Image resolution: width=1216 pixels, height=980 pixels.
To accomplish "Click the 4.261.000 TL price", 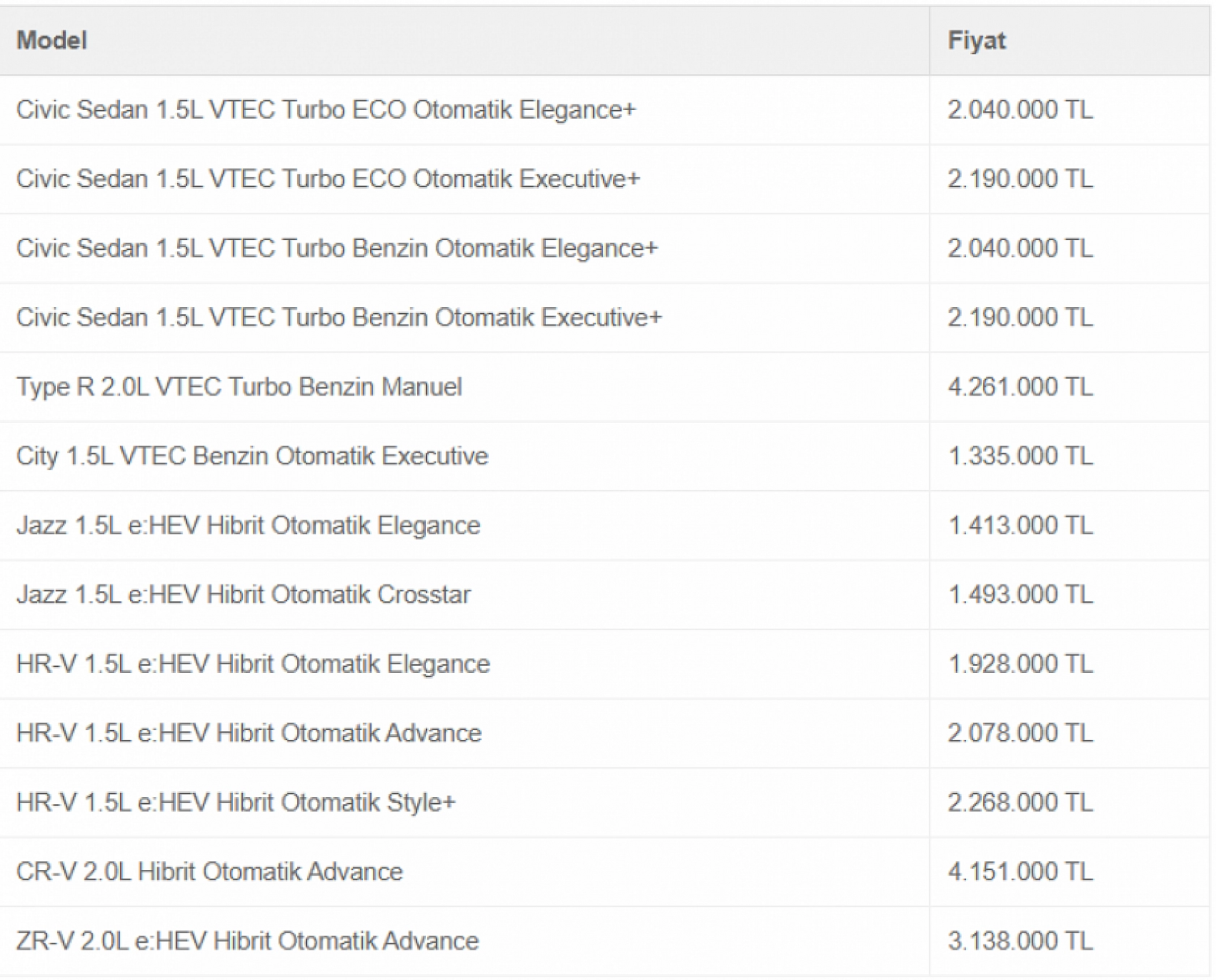I will tap(1020, 387).
